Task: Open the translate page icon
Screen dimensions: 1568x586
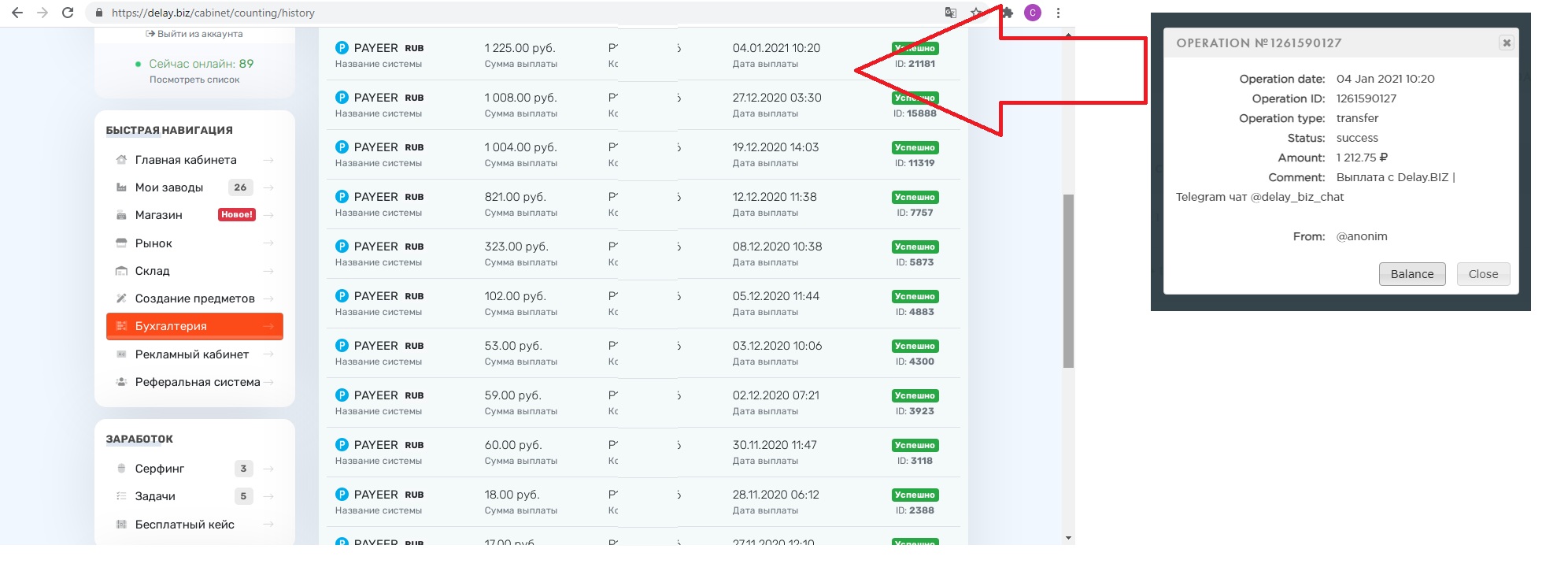Action: pos(951,13)
